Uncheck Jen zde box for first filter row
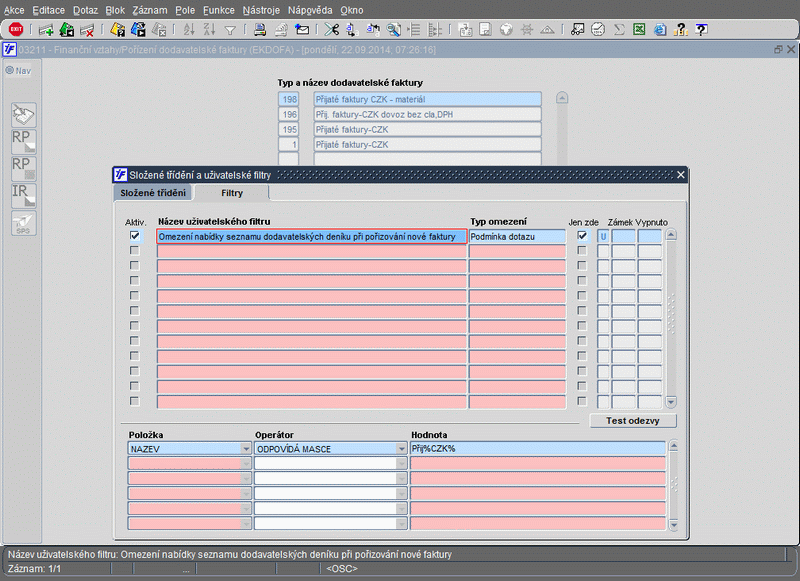This screenshot has width=800, height=581. (582, 236)
